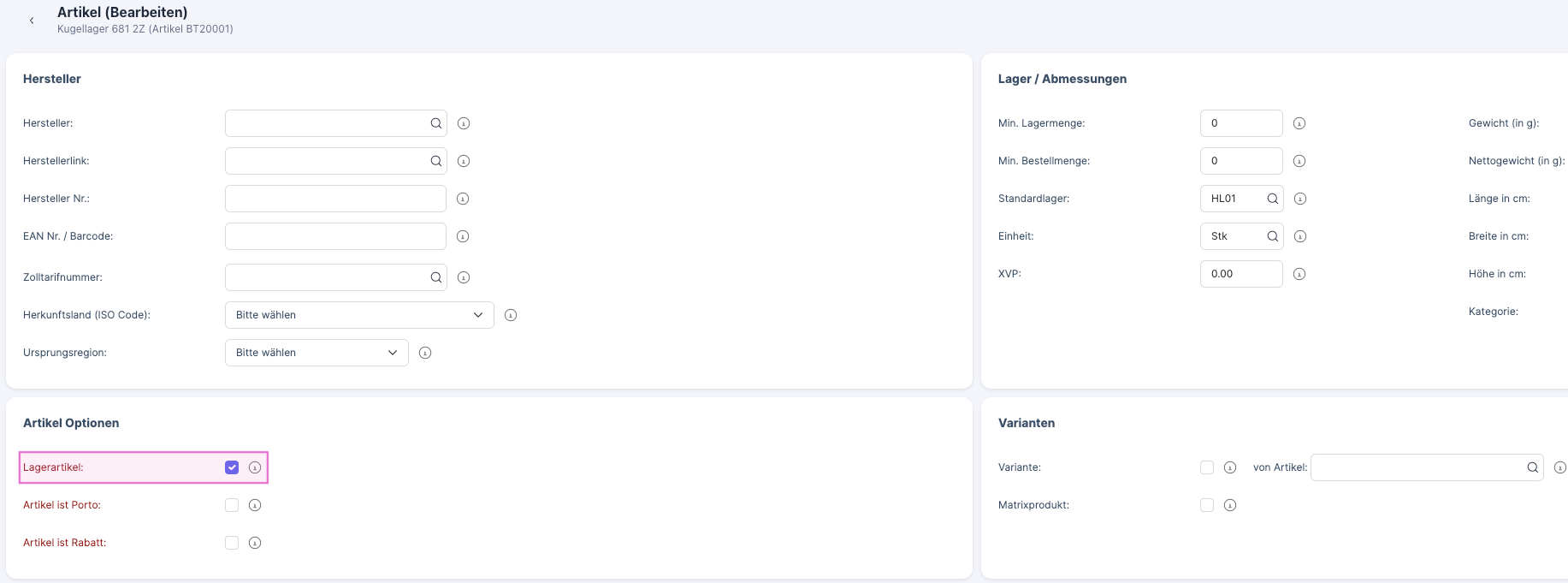Focus the EAN Nr. / Barcode text field

335,236
